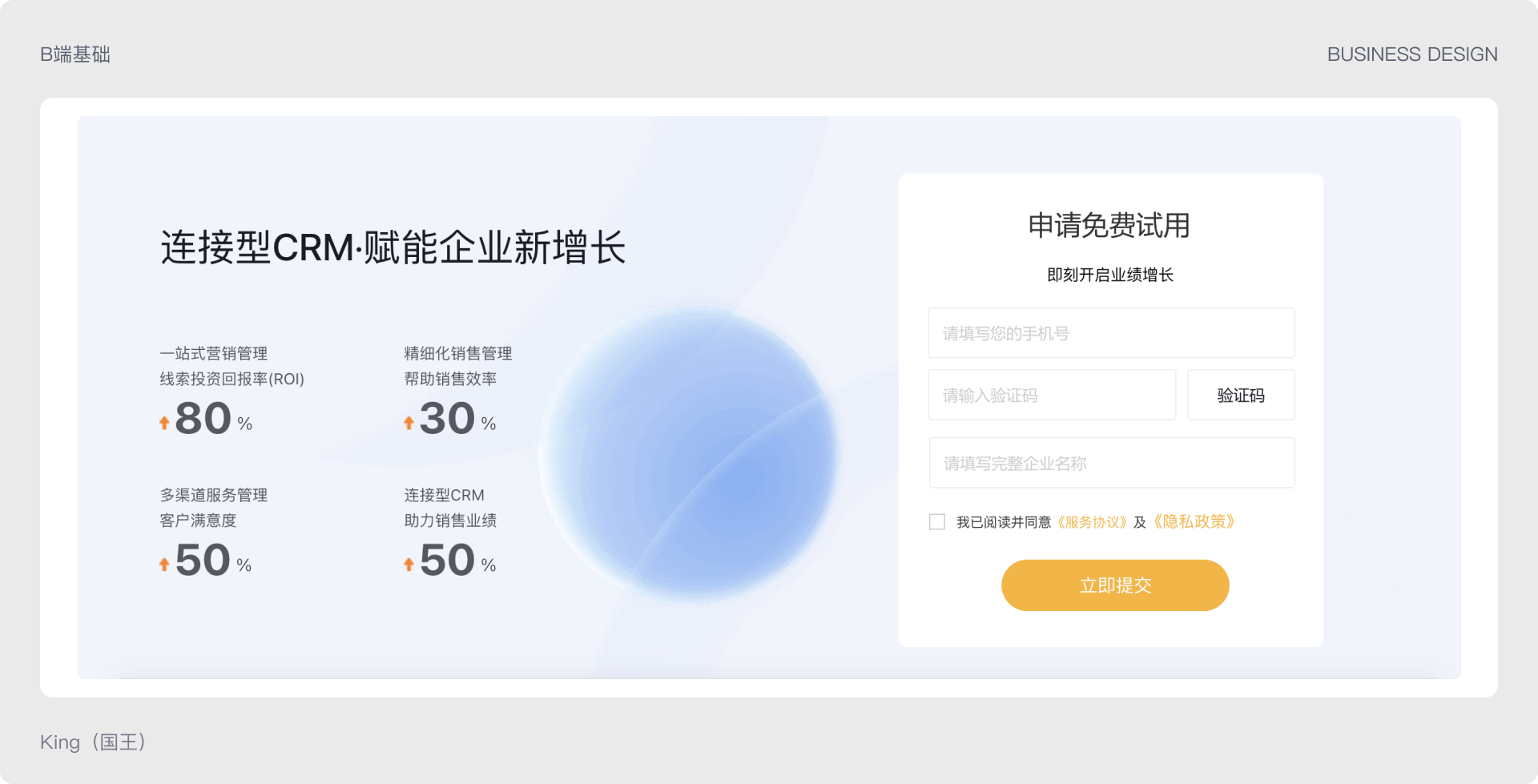The image size is (1538, 784).
Task: Click the BUSINESS DESIGN header text
Action: coord(1412,54)
